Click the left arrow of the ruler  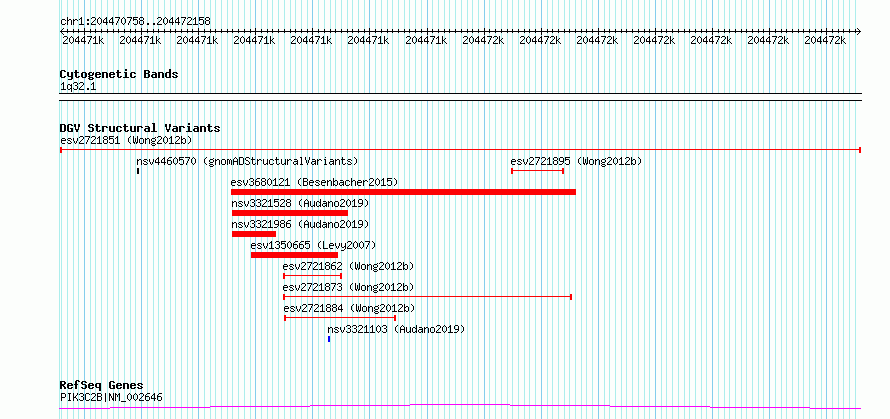pos(62,31)
